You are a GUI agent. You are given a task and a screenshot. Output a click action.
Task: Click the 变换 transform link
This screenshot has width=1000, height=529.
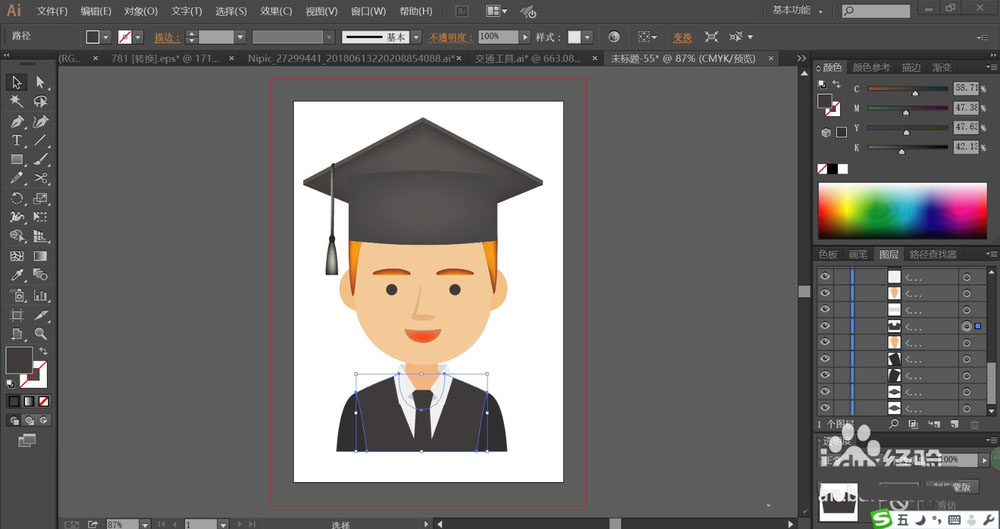682,37
